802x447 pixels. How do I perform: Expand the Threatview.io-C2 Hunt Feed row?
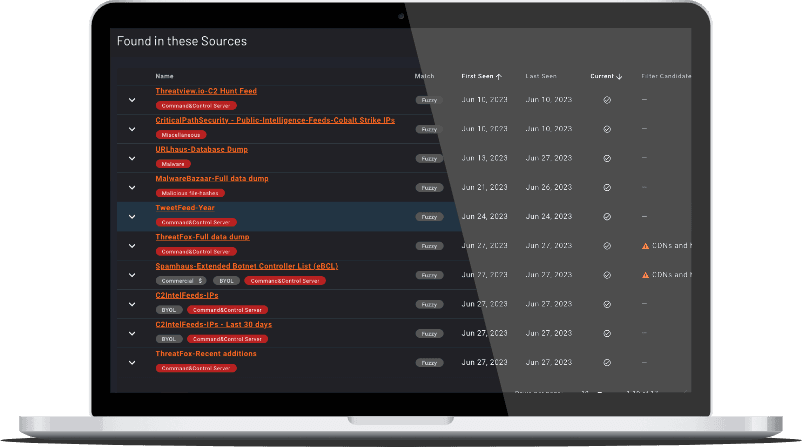[x=132, y=100]
